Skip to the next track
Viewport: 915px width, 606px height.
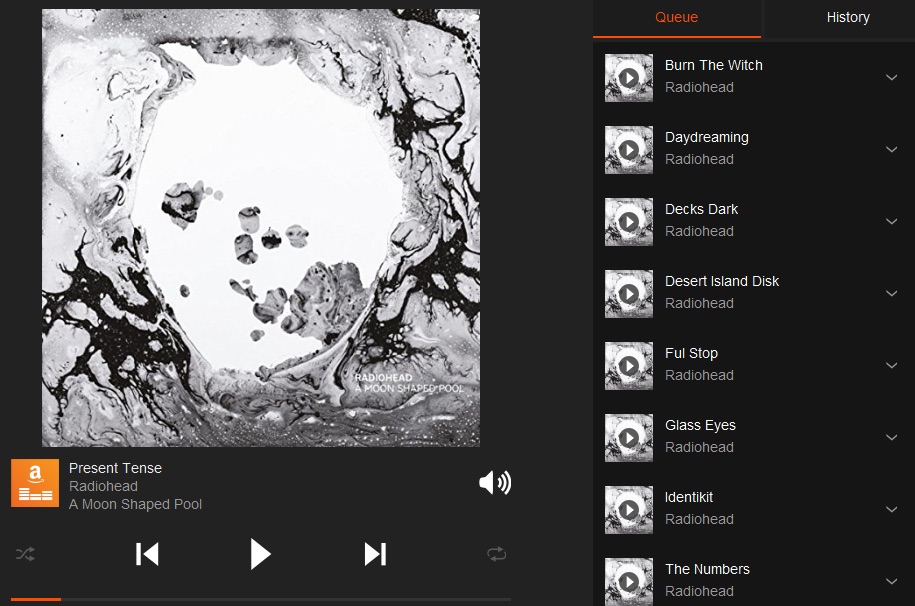pyautogui.click(x=375, y=554)
